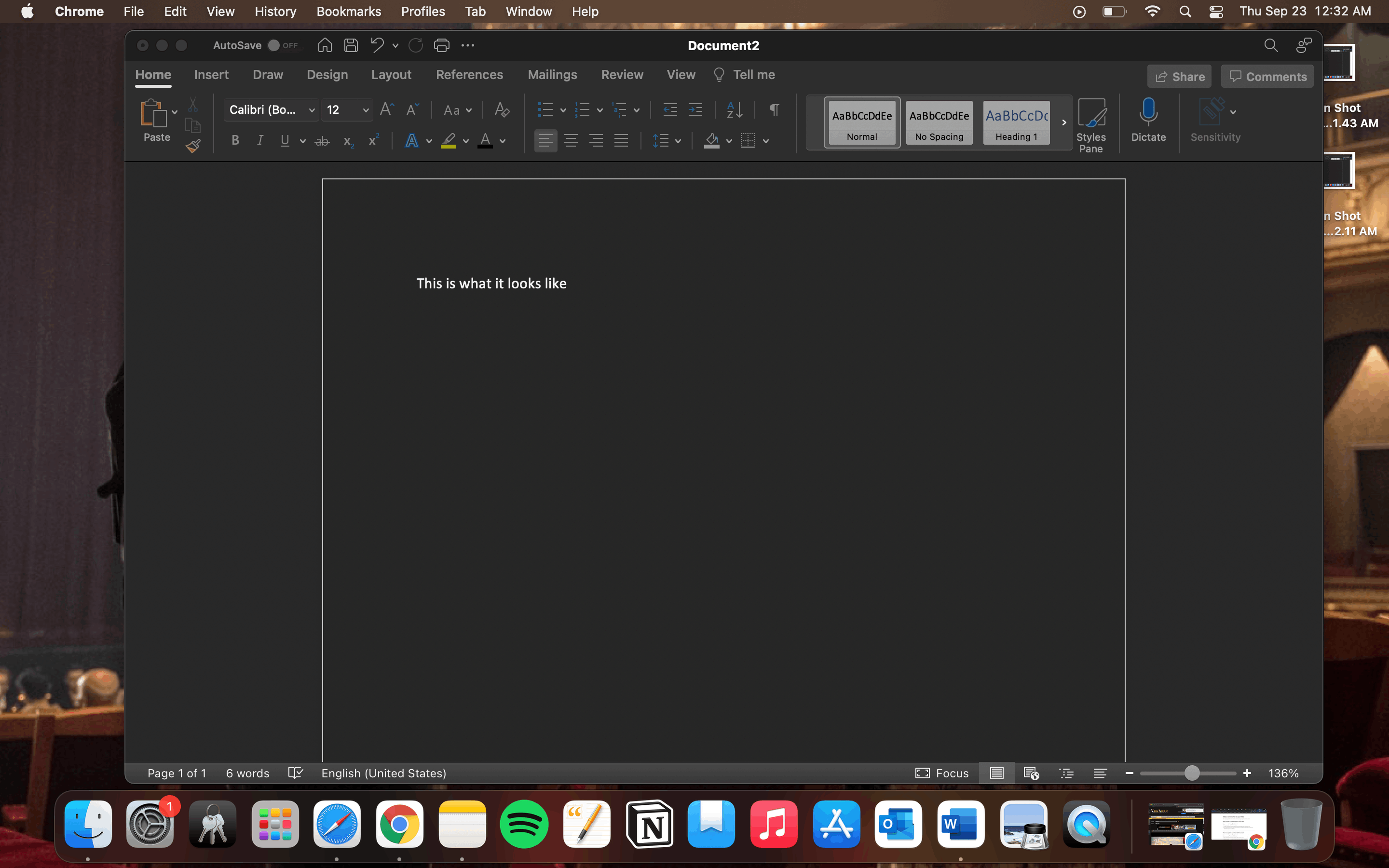Expand Numbering list dropdown arrow

[x=600, y=109]
